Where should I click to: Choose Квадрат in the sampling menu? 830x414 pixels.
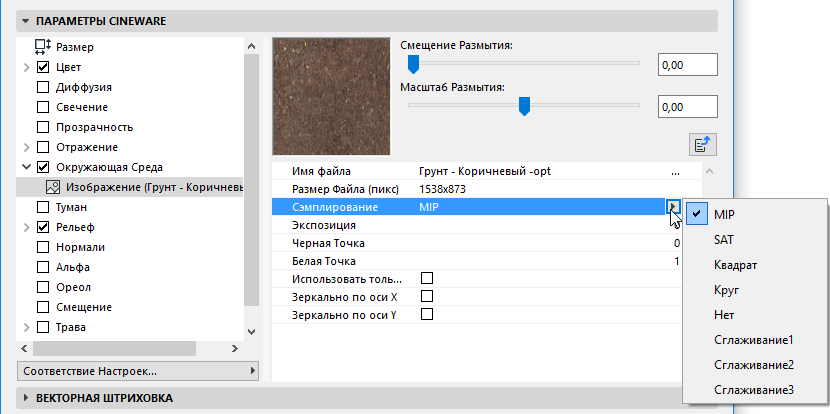click(x=755, y=265)
